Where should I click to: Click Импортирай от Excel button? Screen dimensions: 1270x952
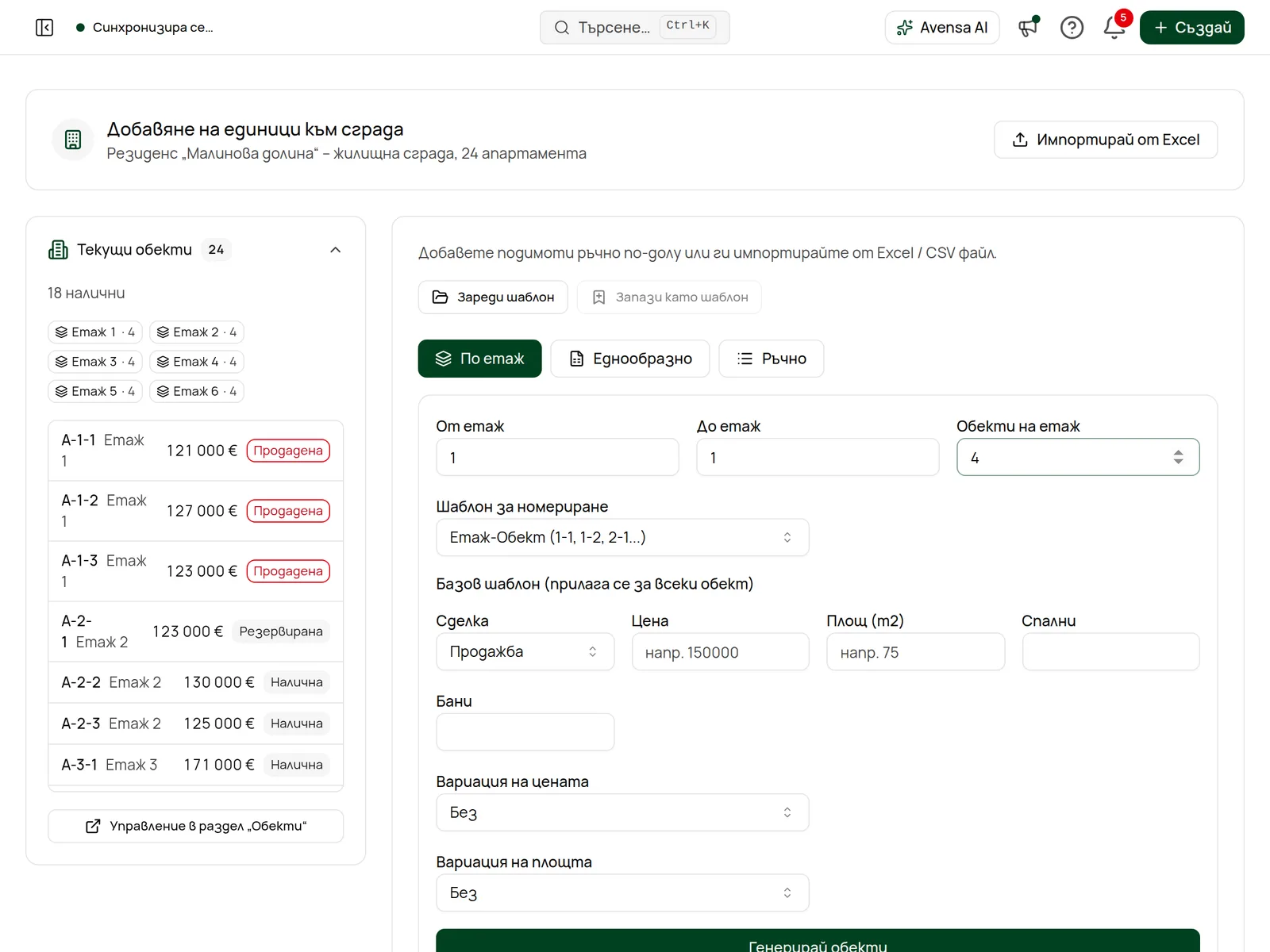point(1106,140)
